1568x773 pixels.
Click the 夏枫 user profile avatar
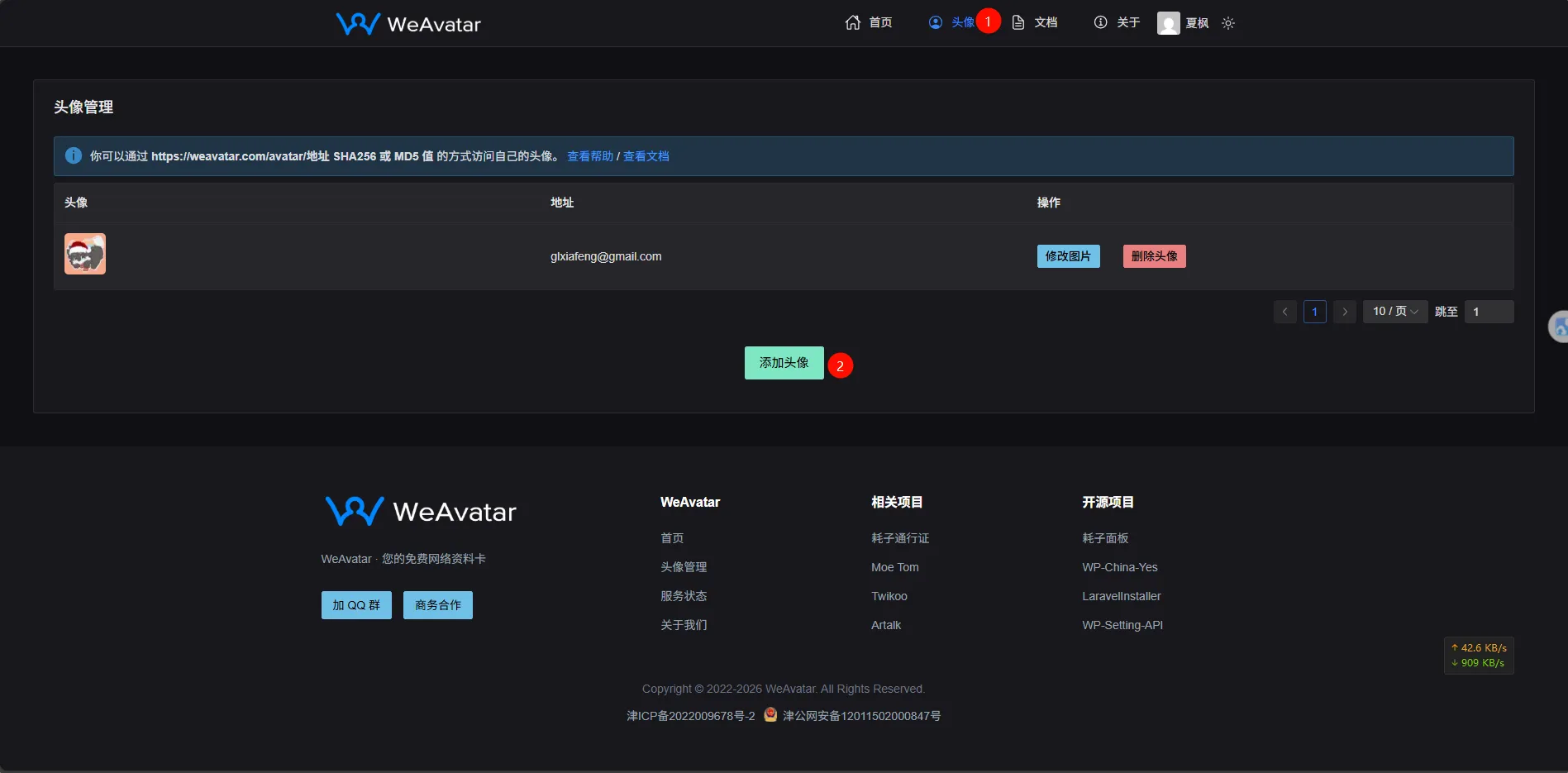point(1168,23)
